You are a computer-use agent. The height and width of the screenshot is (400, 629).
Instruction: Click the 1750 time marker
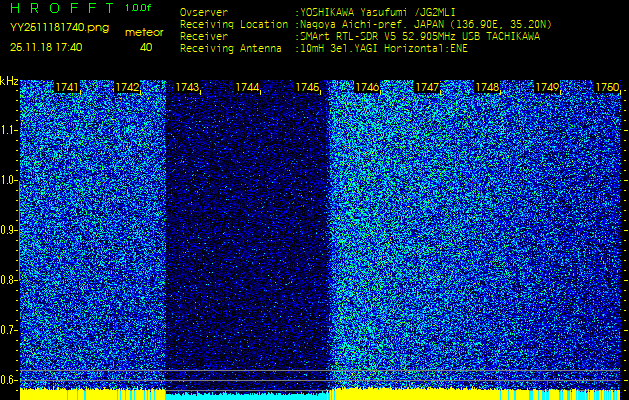point(607,87)
